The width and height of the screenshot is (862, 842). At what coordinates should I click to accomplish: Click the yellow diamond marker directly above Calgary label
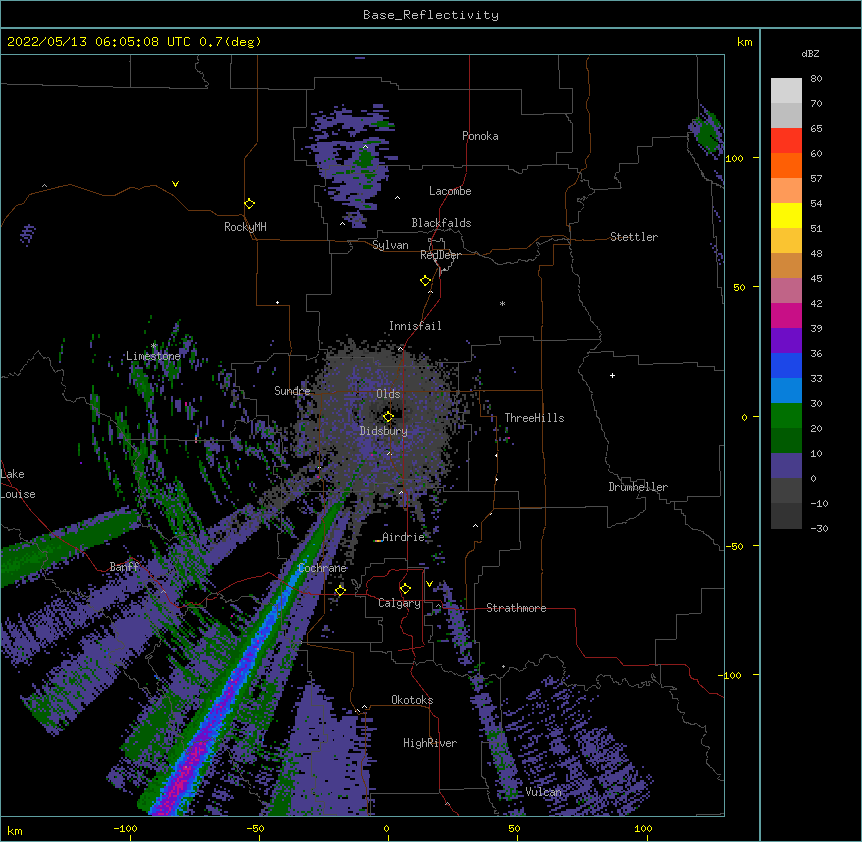[405, 589]
